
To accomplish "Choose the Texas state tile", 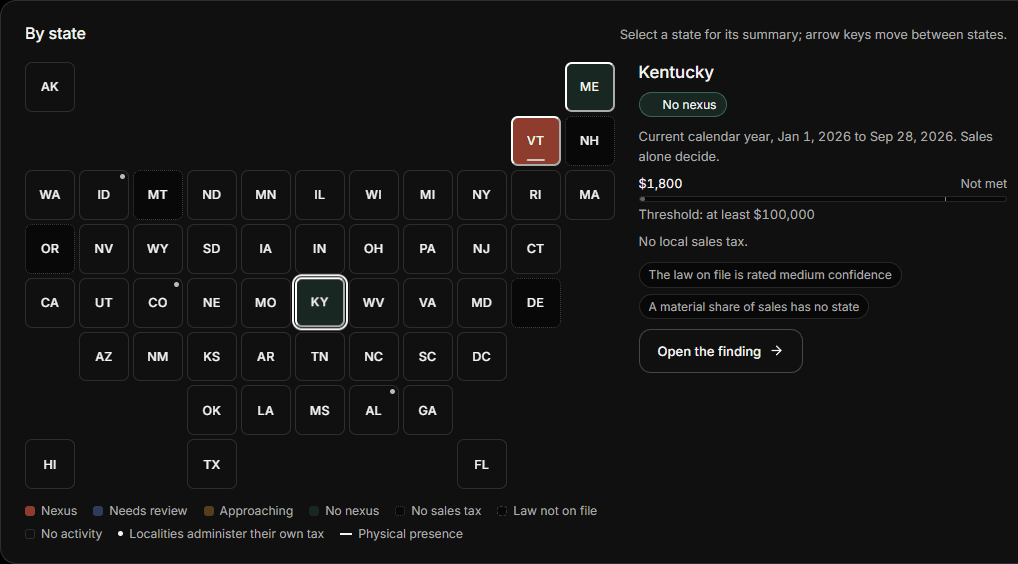I will [x=212, y=464].
